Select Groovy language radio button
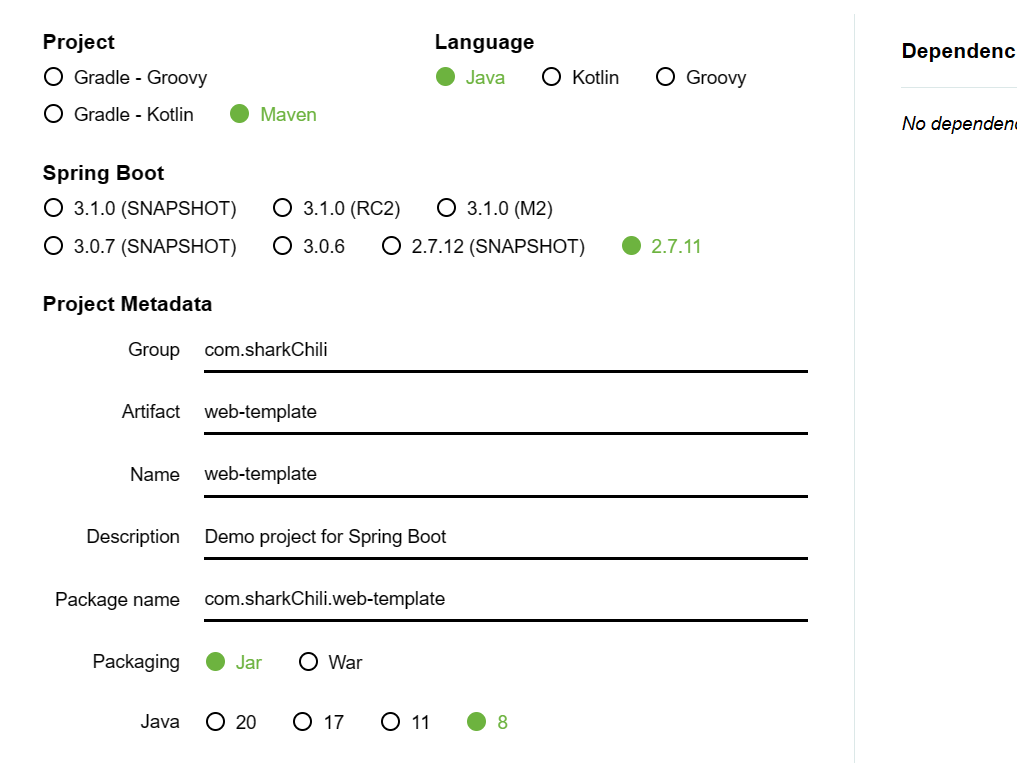Image resolution: width=1017 pixels, height=763 pixels. tap(666, 77)
